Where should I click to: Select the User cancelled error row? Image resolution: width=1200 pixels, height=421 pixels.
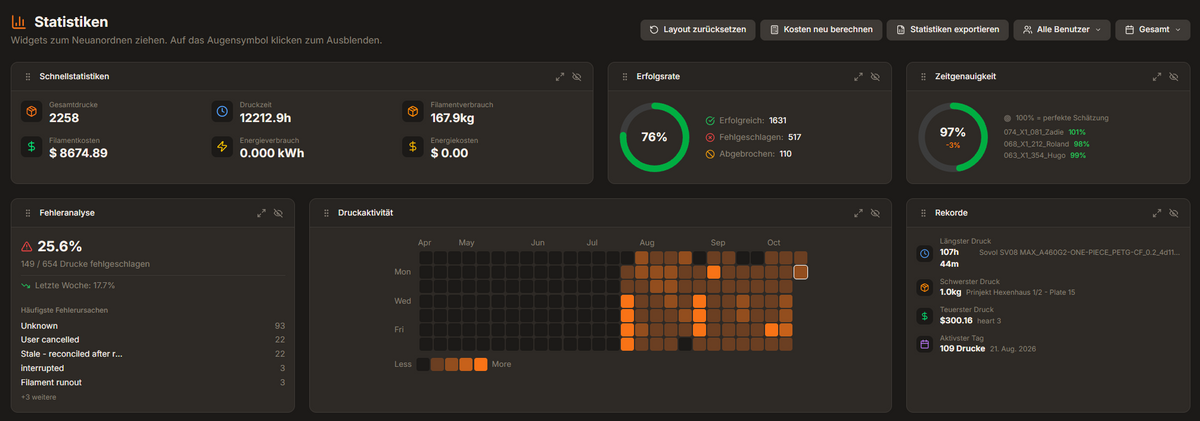point(153,340)
